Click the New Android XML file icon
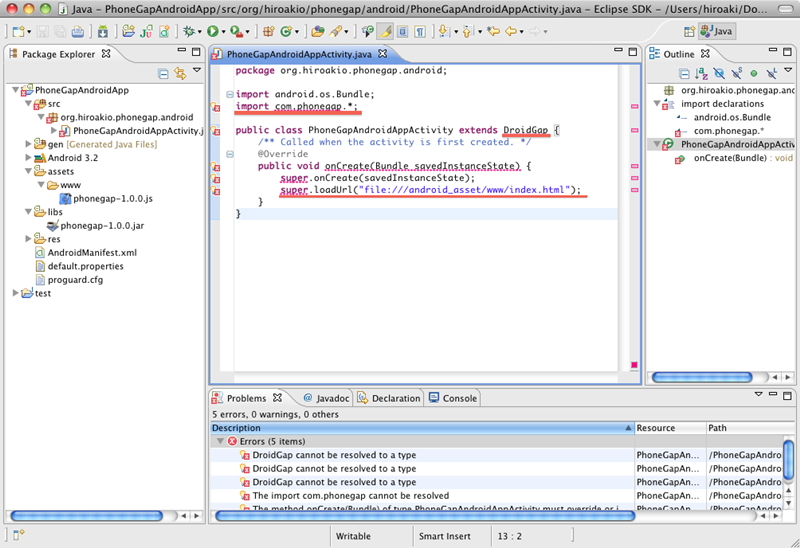The width and height of the screenshot is (800, 548). pos(164,32)
